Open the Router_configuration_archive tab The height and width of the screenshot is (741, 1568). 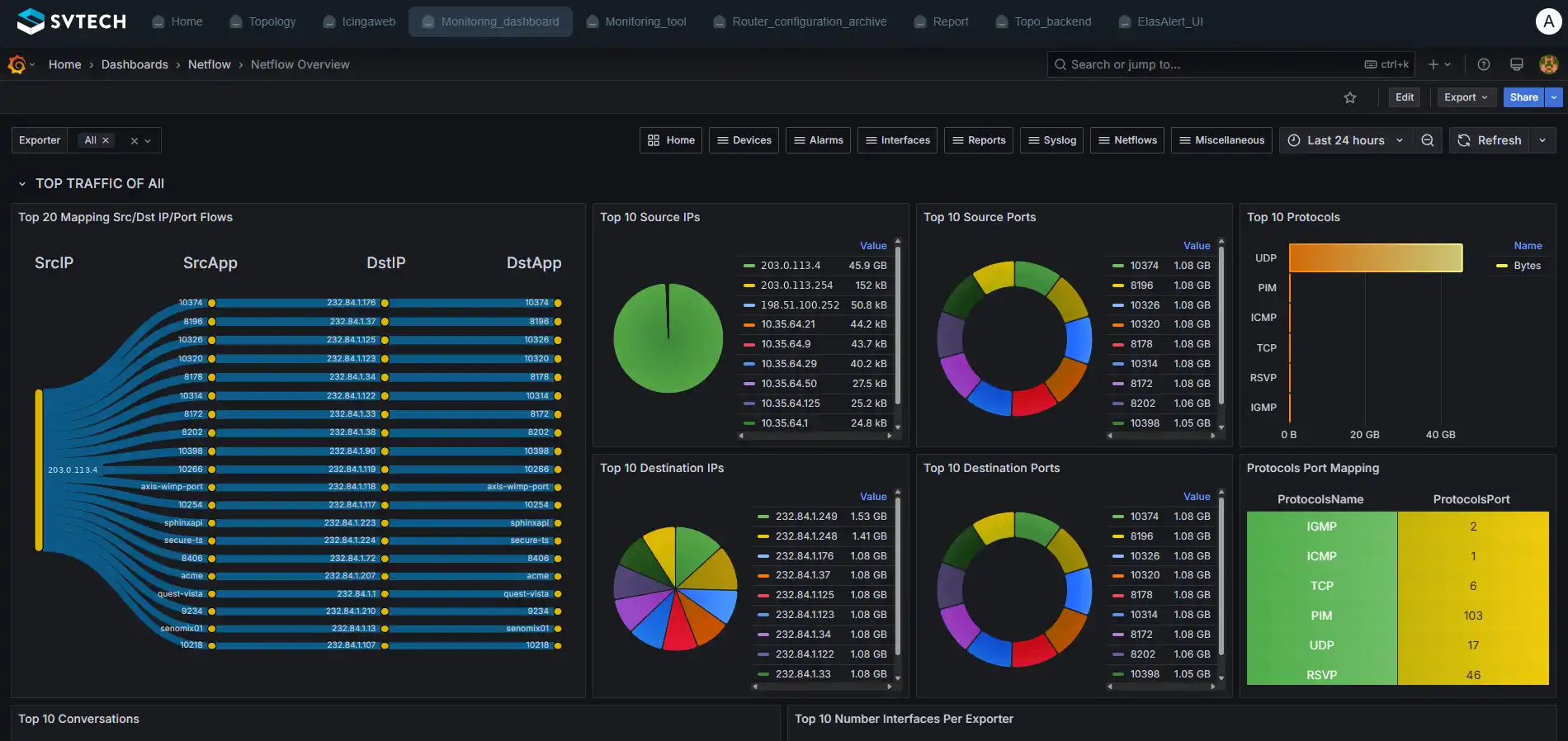click(800, 21)
